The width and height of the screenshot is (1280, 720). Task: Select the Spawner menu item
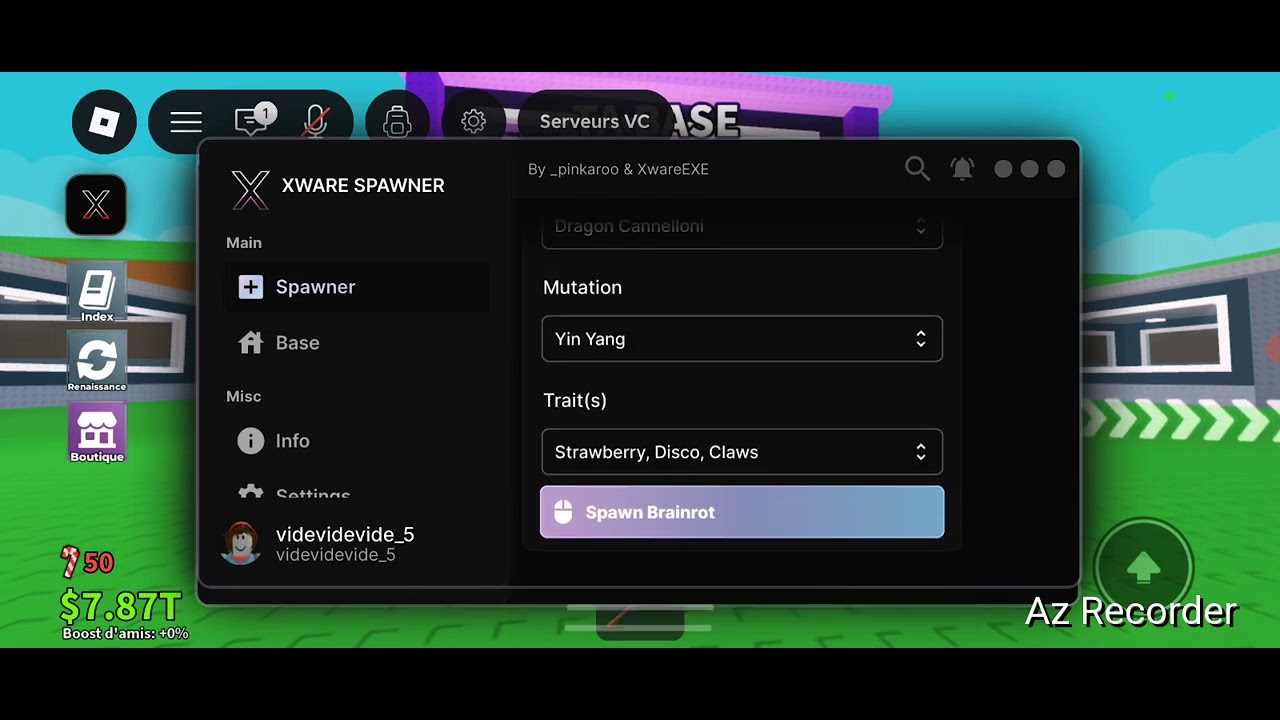point(356,287)
